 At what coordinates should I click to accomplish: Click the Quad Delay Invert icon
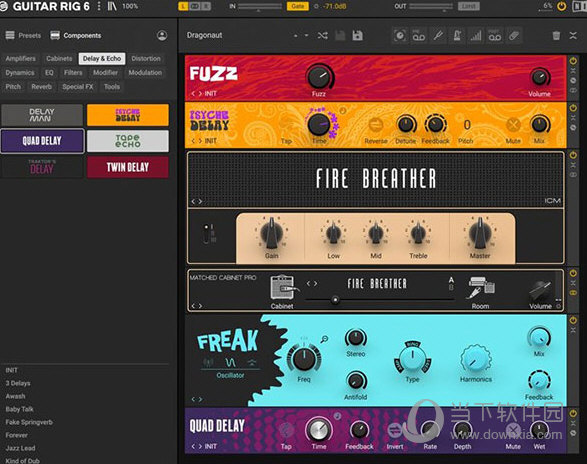click(x=395, y=430)
